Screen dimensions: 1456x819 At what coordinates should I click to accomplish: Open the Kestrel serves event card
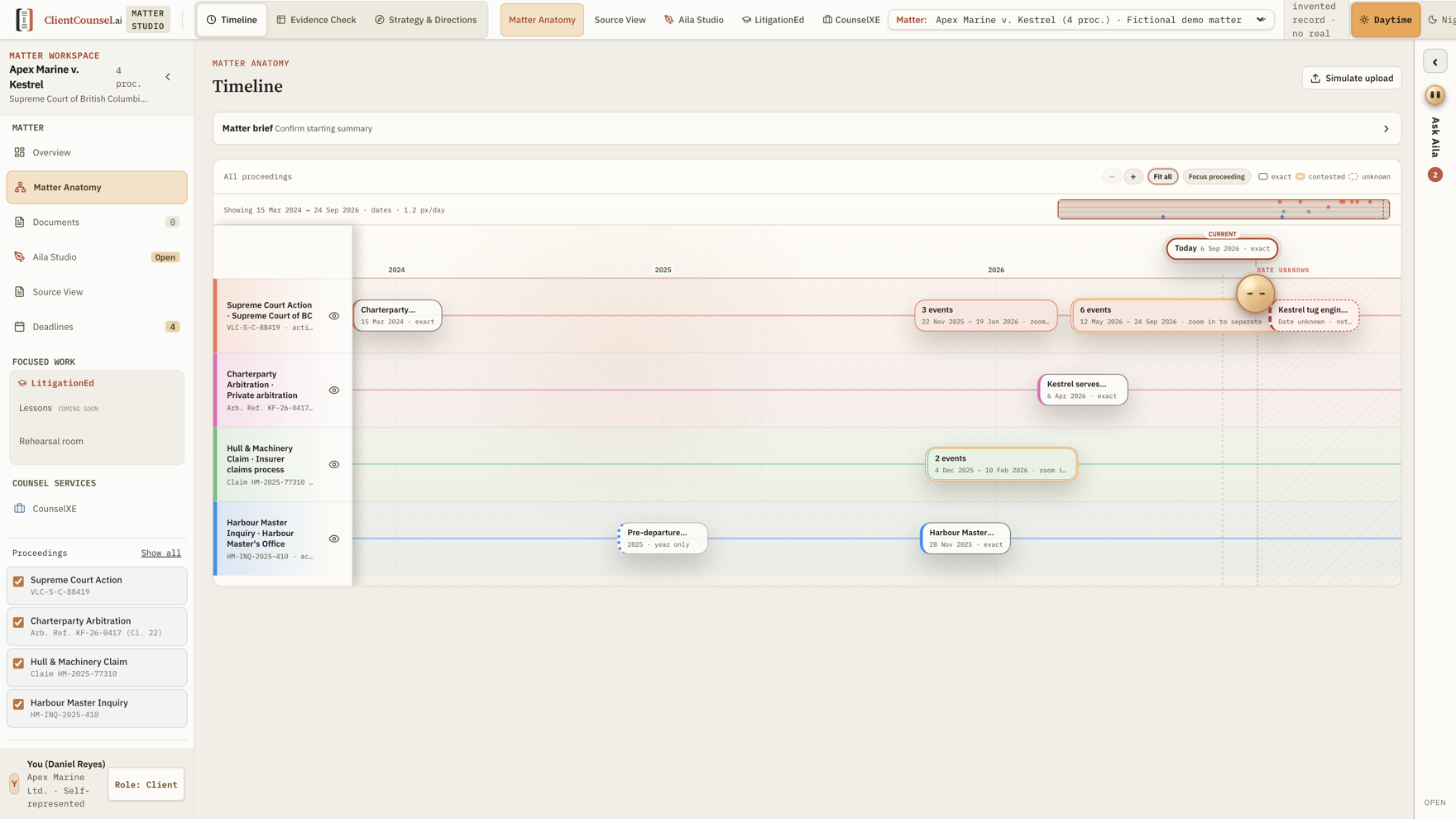pos(1083,390)
